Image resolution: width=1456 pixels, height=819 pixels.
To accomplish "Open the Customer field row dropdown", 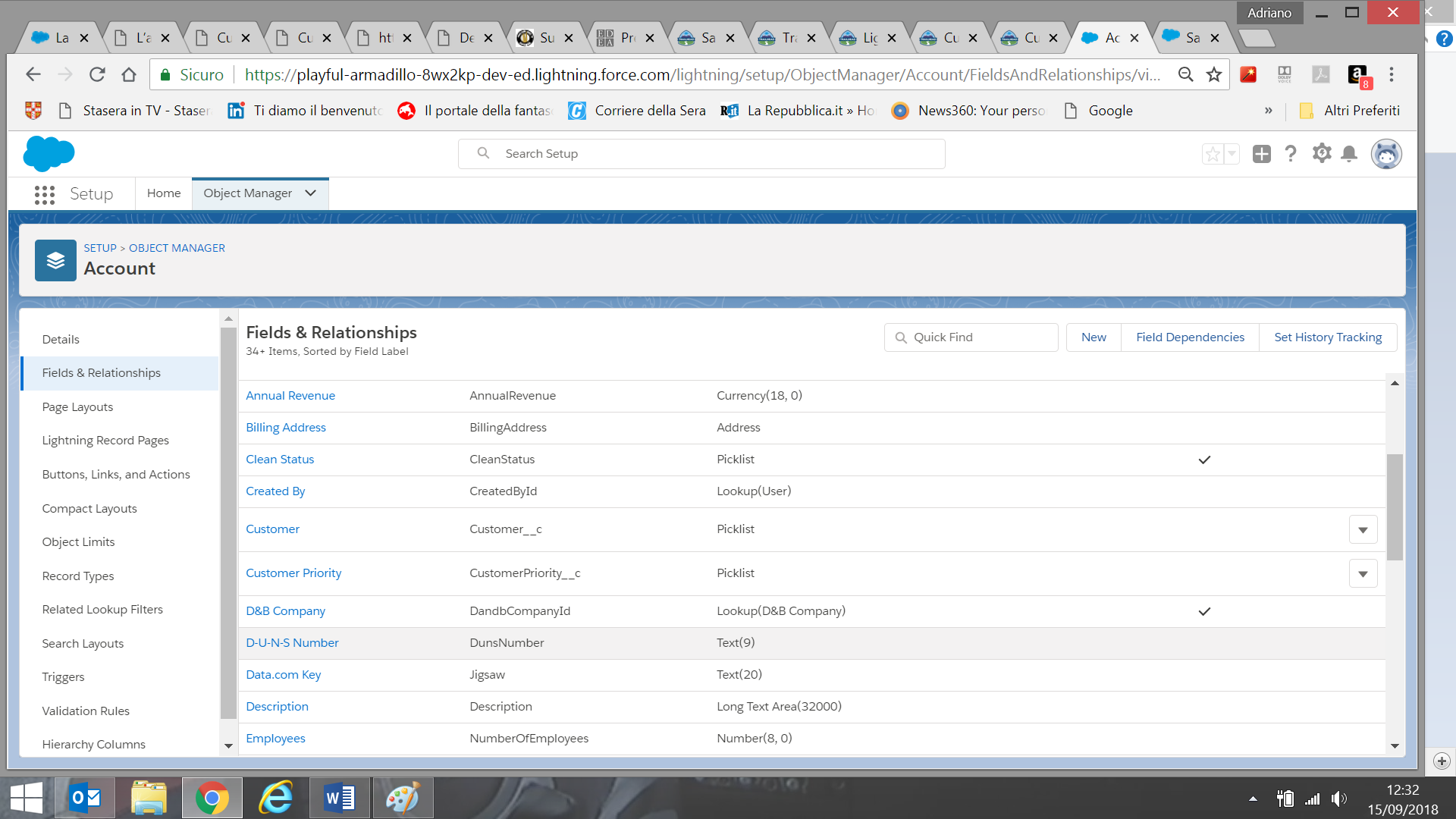I will [x=1363, y=530].
